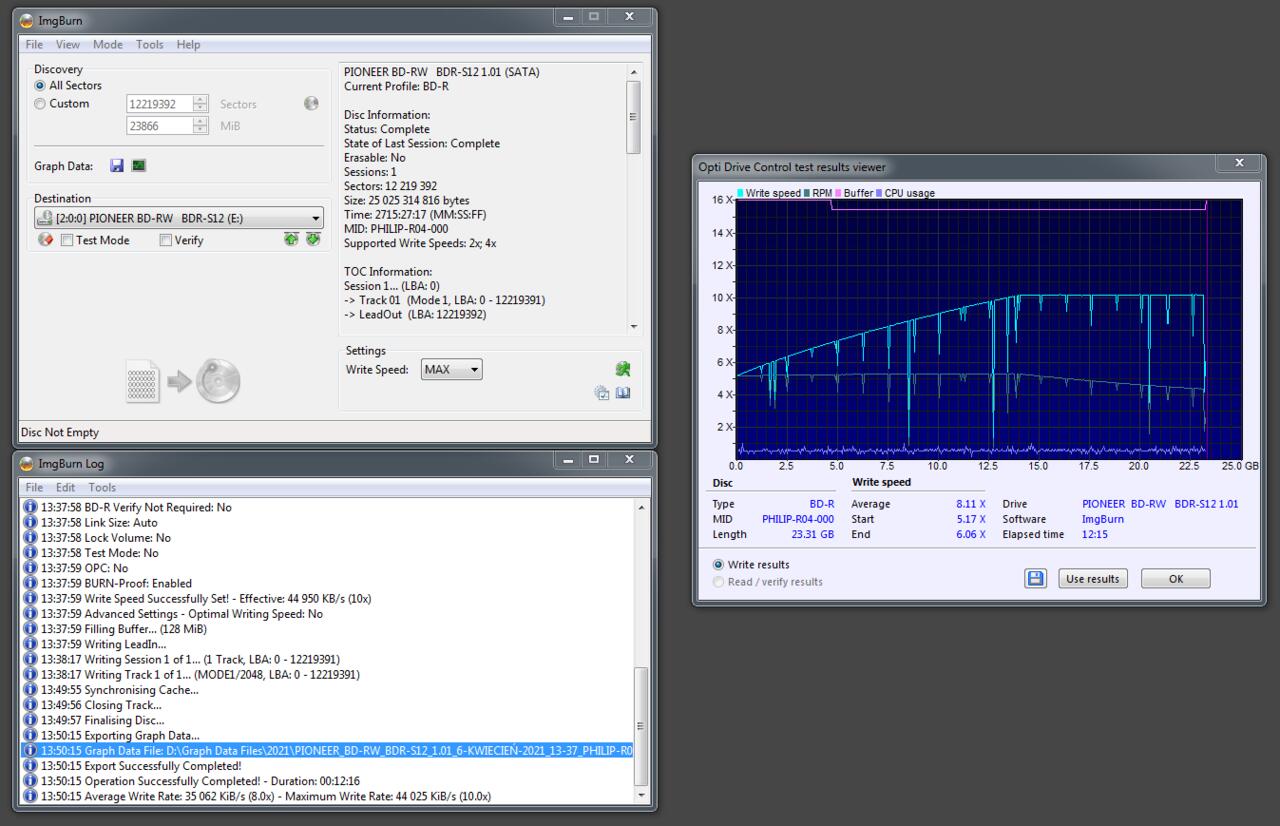The height and width of the screenshot is (826, 1280).
Task: Select the Write results radio button
Action: click(x=719, y=565)
